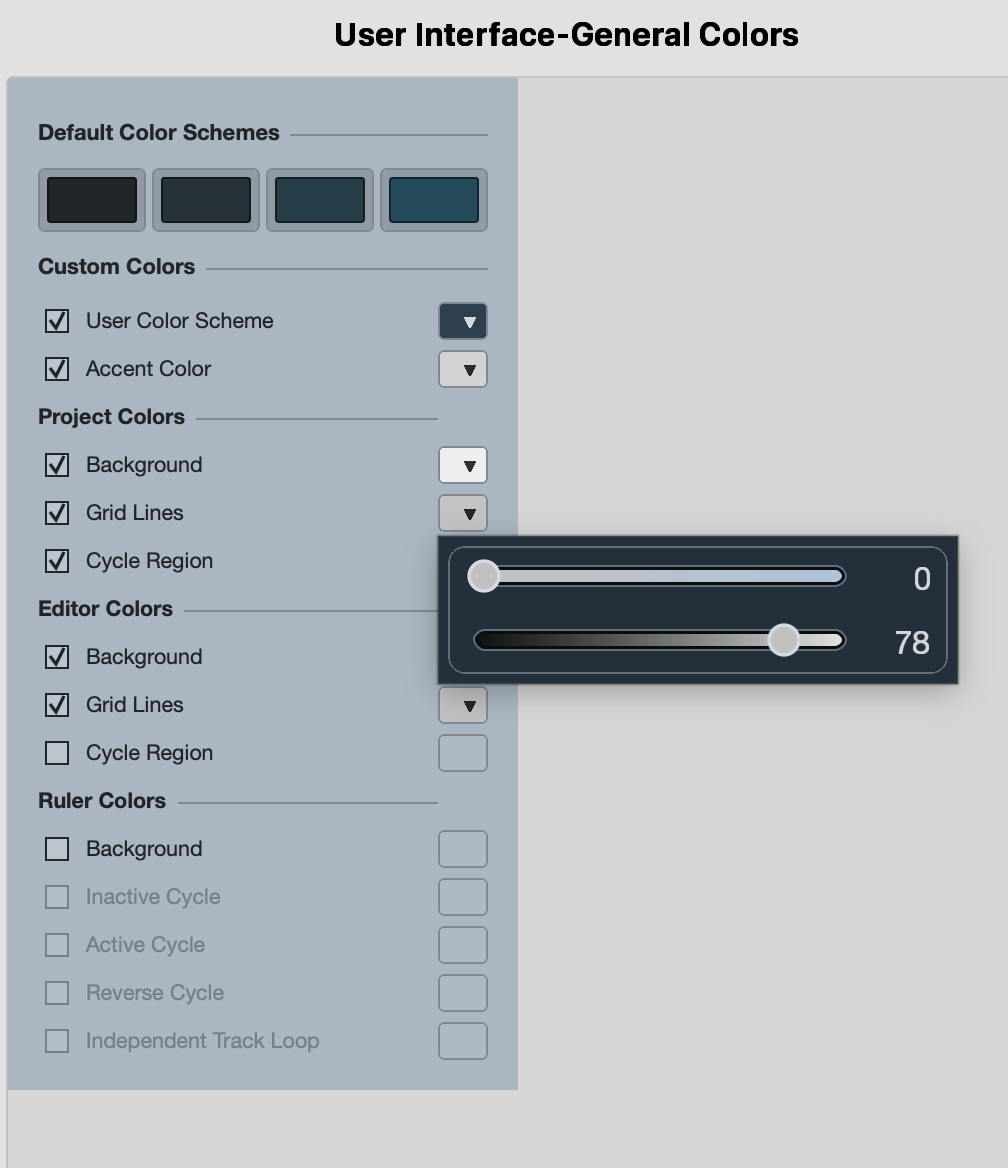The width and height of the screenshot is (1008, 1168).
Task: Uncheck the User Color Scheme checkbox
Action: [57, 321]
